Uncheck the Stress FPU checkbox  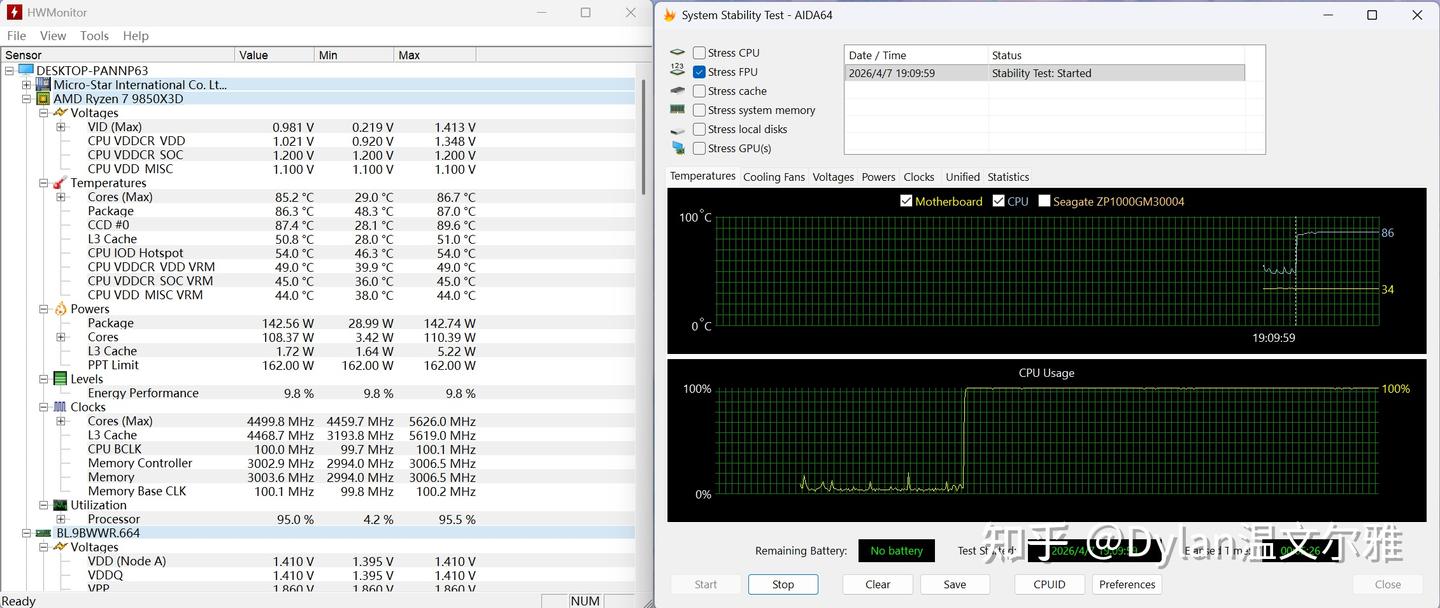[x=699, y=72]
